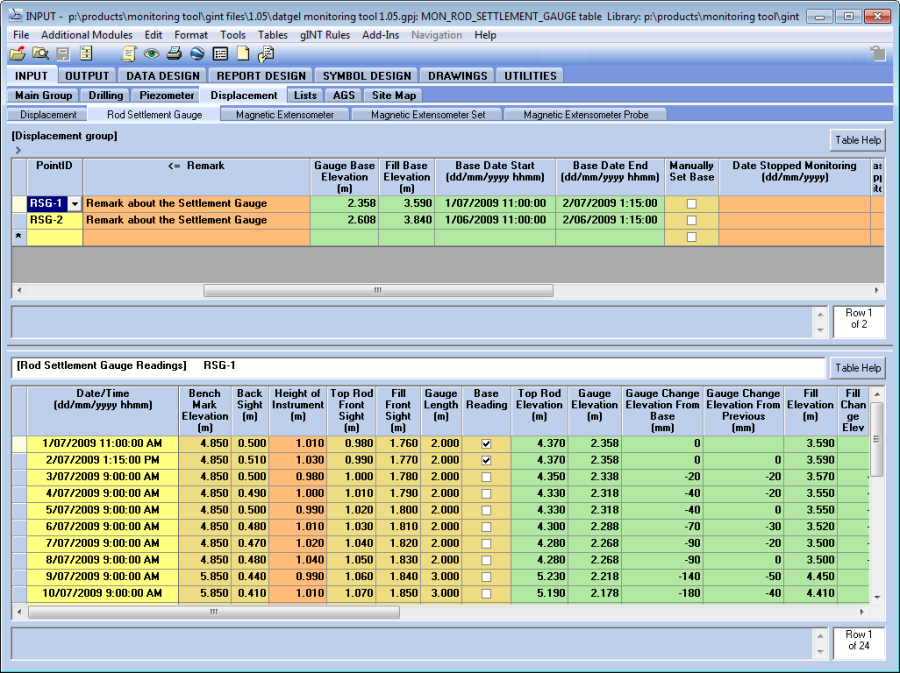
Task: Click the blank yellow page icon
Action: 242,54
